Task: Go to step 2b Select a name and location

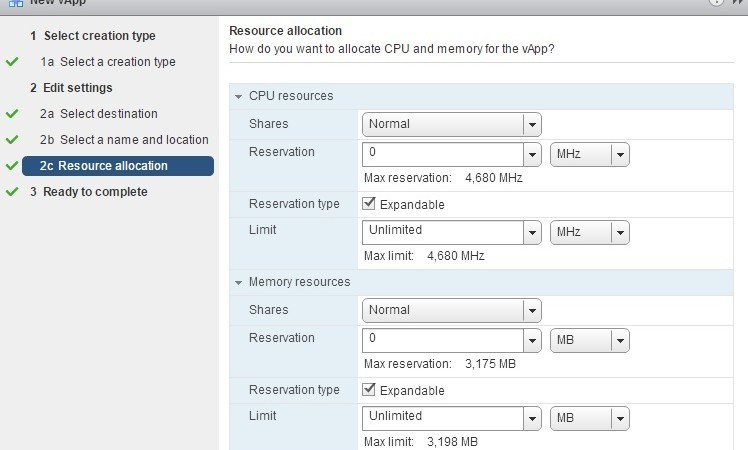Action: point(124,140)
